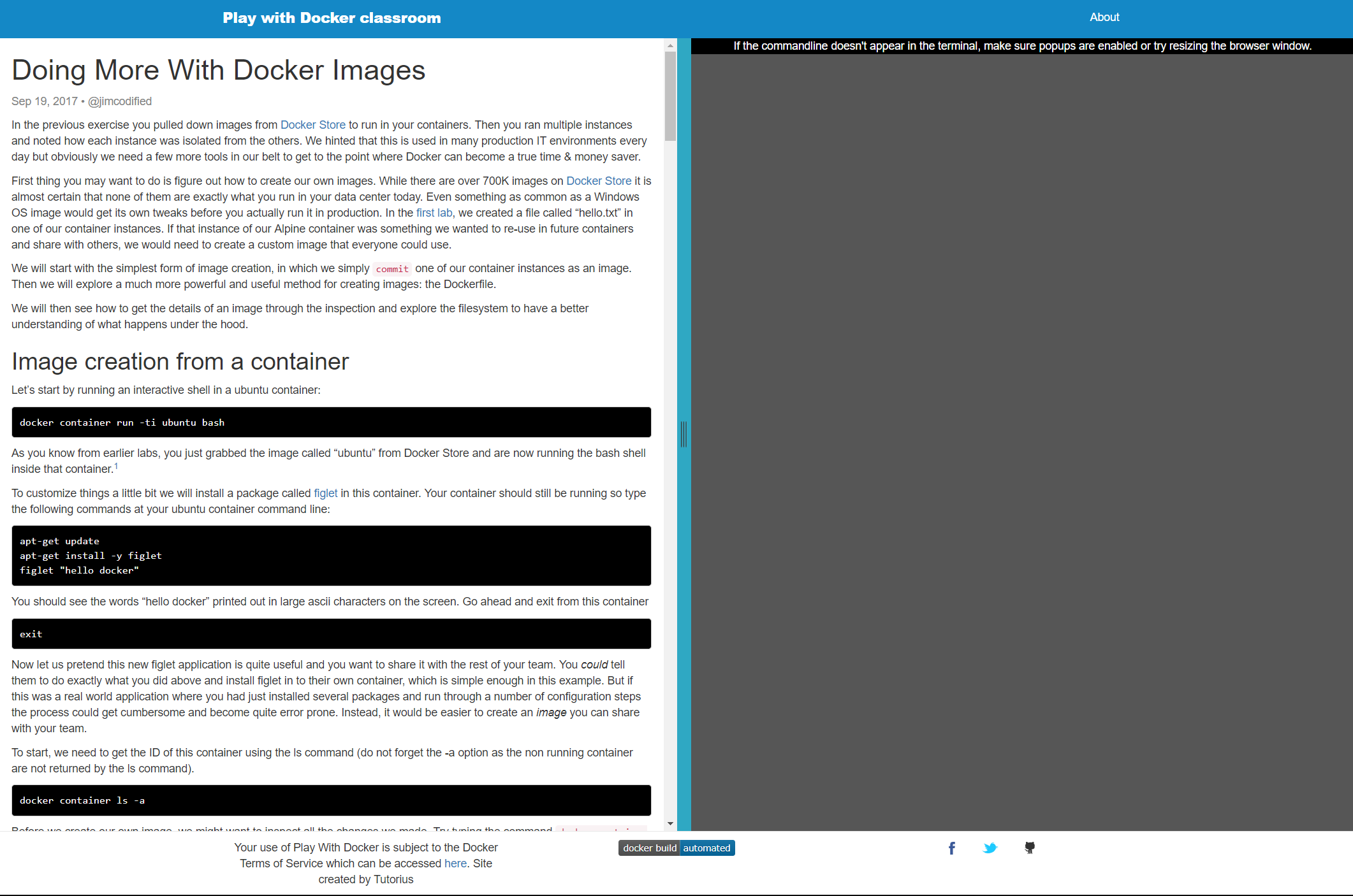
Task: Open Terms of Service 'here' link
Action: coord(455,863)
